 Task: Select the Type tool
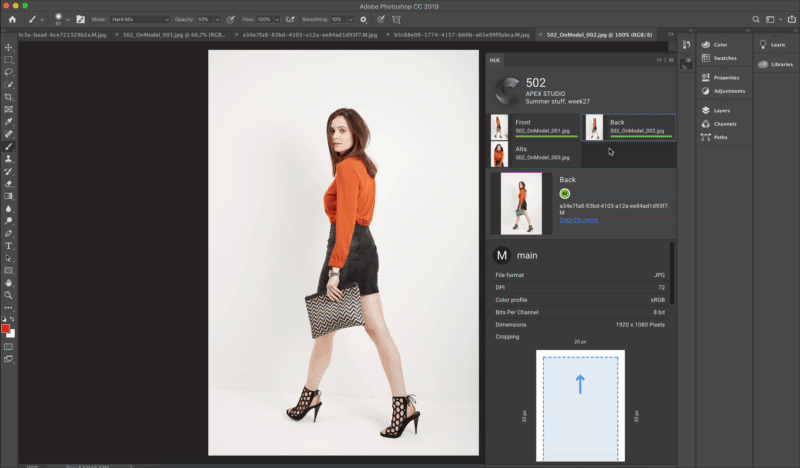pyautogui.click(x=9, y=245)
